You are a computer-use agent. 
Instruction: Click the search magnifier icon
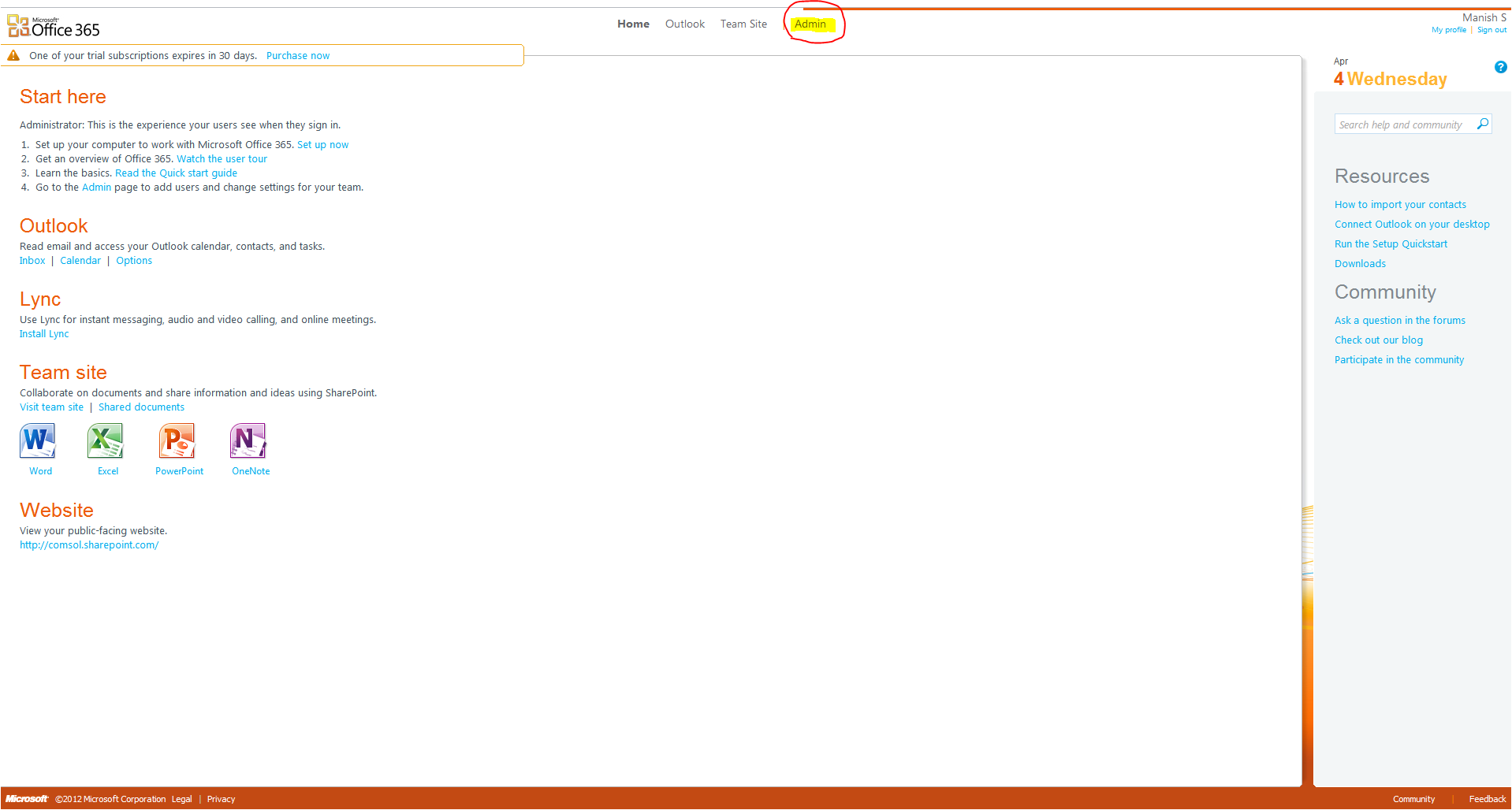click(1482, 124)
